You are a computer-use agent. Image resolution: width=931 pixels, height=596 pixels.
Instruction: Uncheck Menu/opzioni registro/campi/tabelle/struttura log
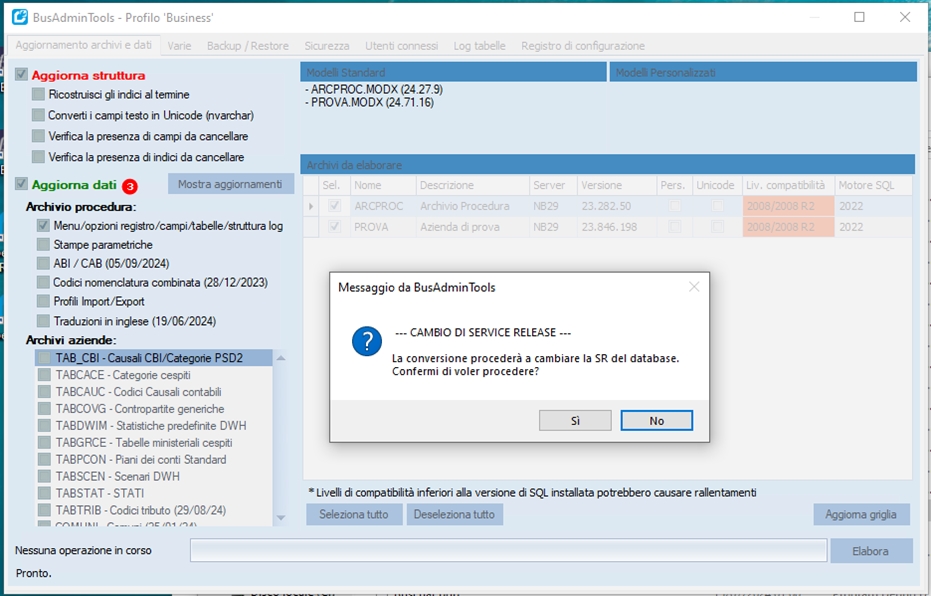(43, 226)
